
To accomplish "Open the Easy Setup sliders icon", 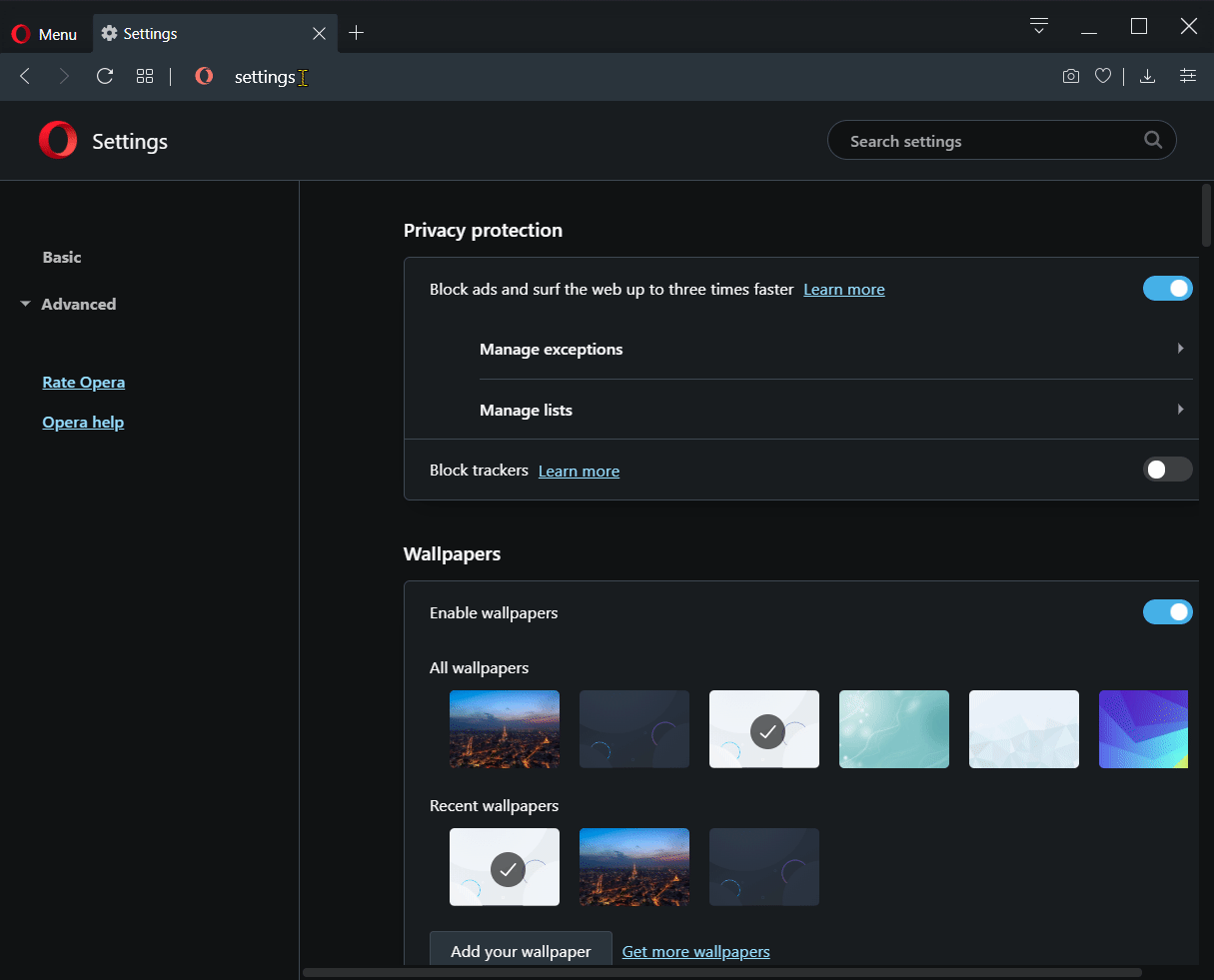I will click(x=1188, y=76).
